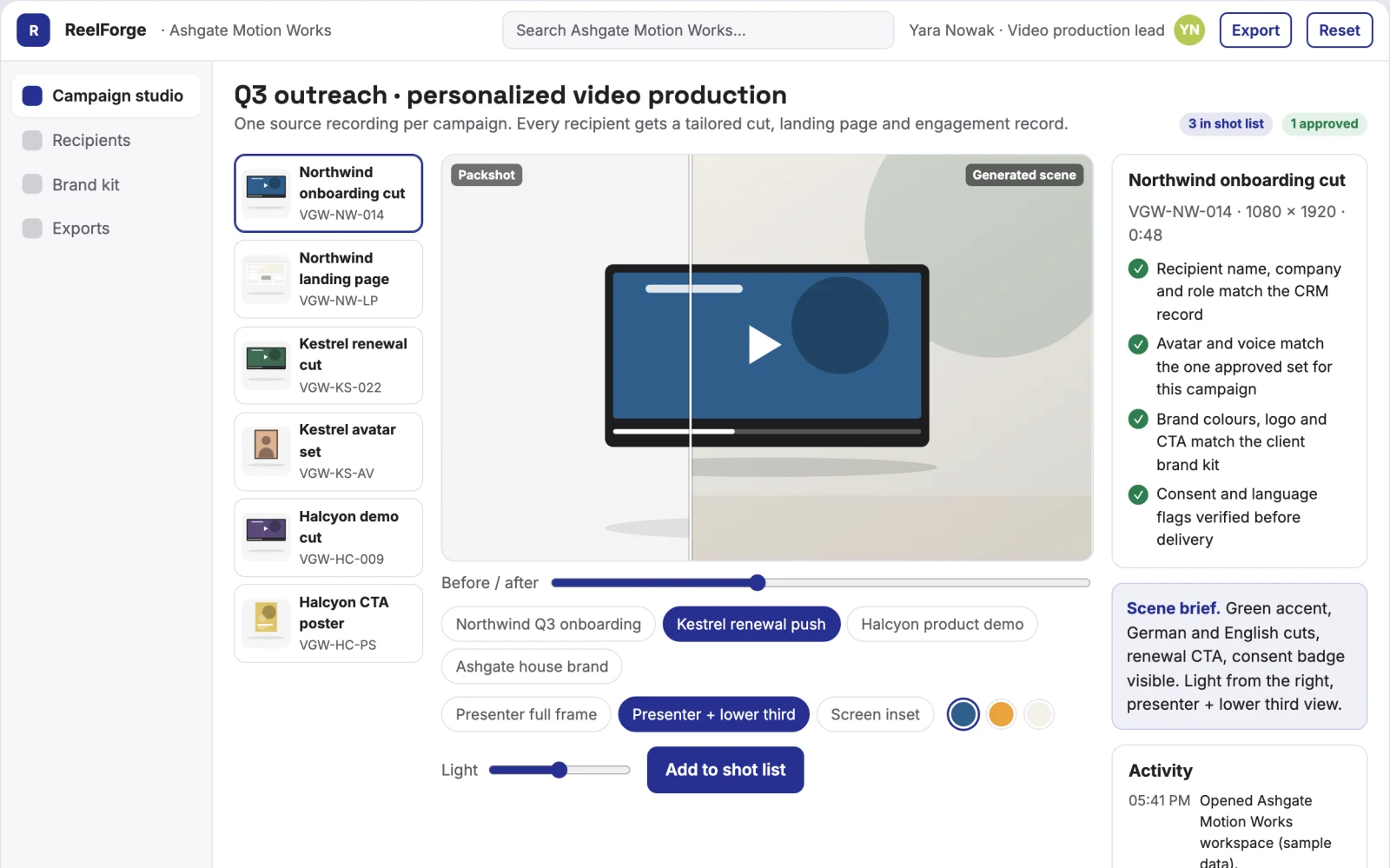Select Halcyon CTA poster asset
Image resolution: width=1390 pixels, height=868 pixels.
click(328, 623)
